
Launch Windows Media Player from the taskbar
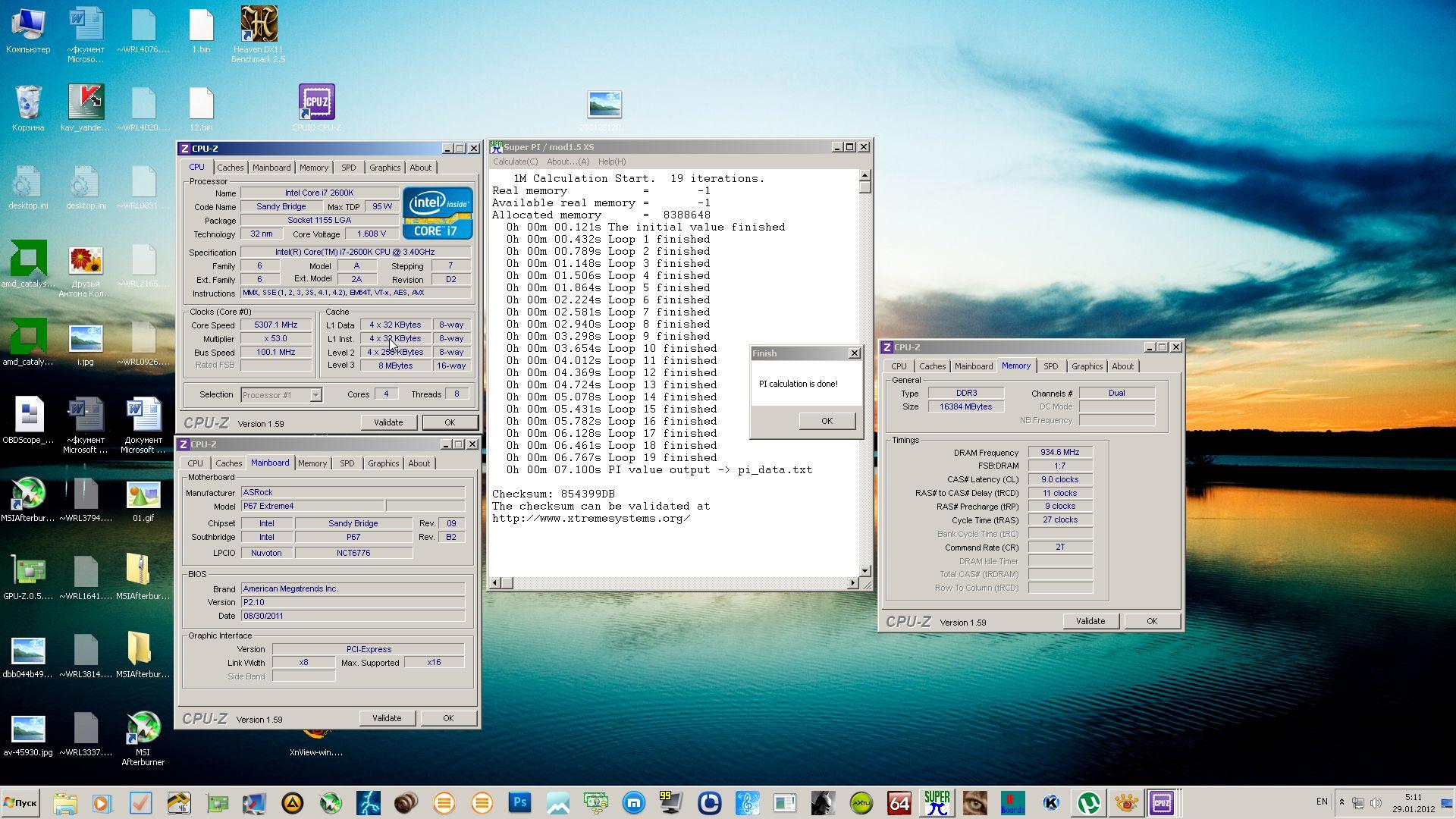[x=102, y=803]
